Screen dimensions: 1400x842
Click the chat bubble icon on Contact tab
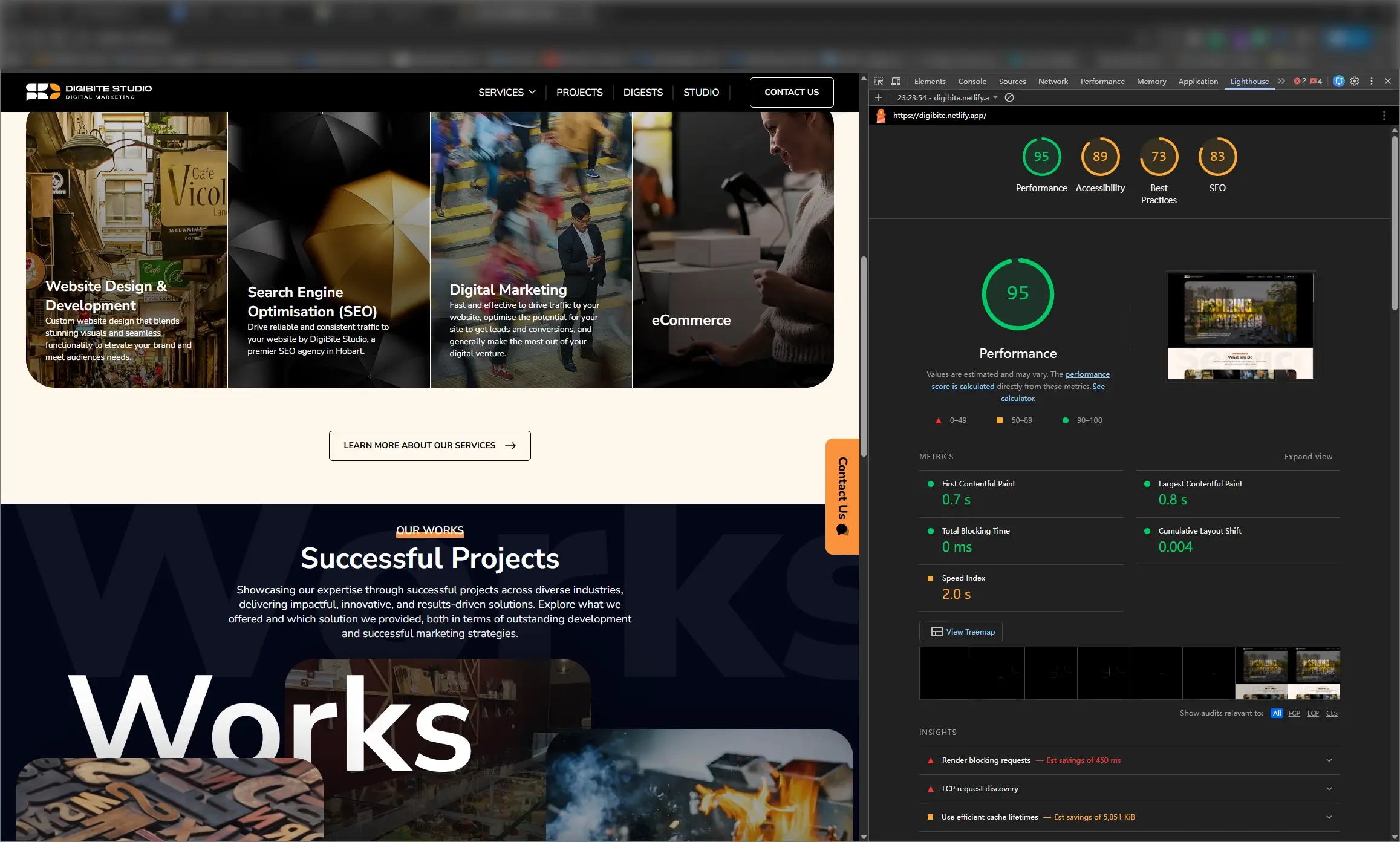[x=842, y=530]
